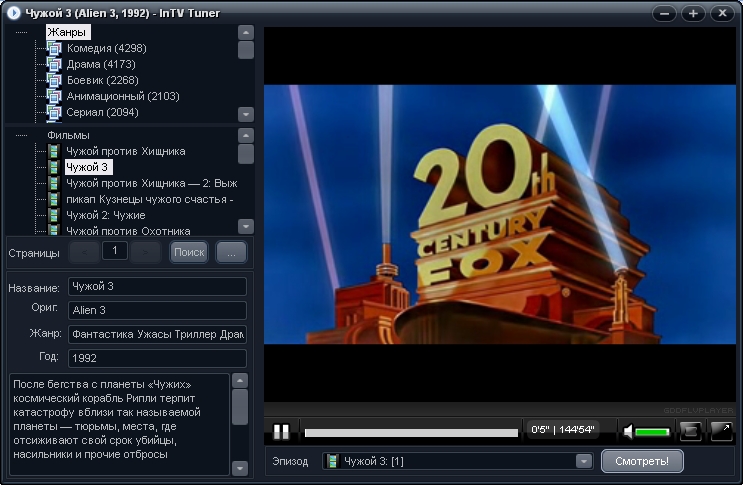Select the Анимационный (2103) genre
The width and height of the screenshot is (743, 485).
pos(123,96)
